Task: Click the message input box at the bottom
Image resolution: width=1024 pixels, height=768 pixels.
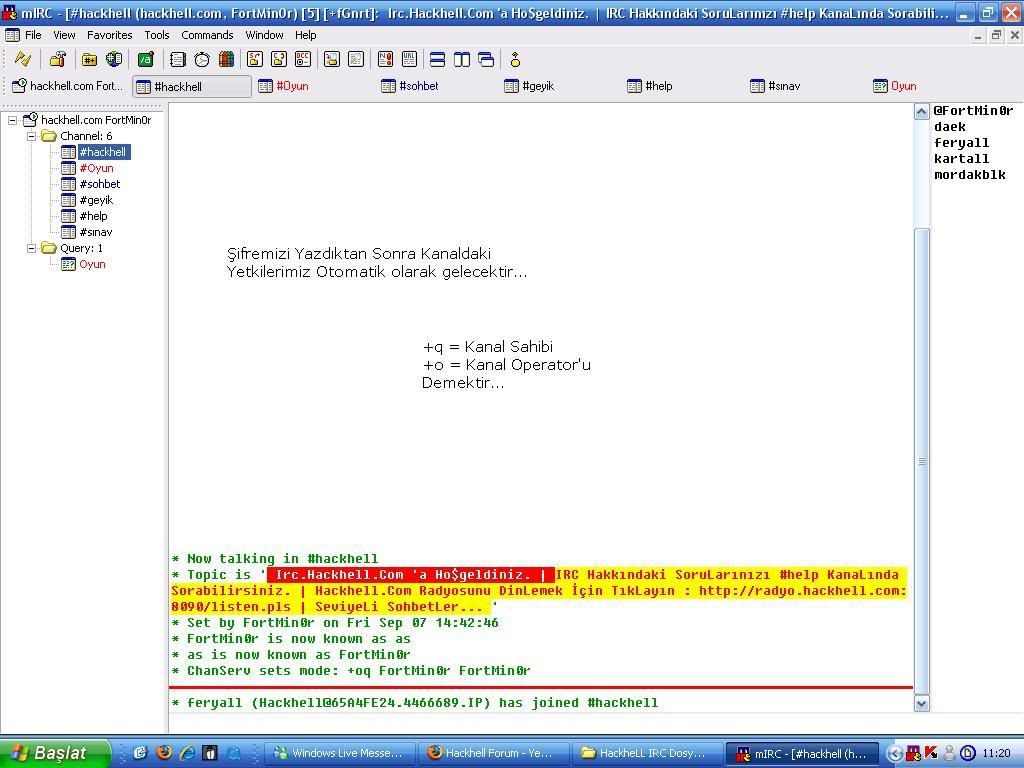Action: click(x=595, y=724)
